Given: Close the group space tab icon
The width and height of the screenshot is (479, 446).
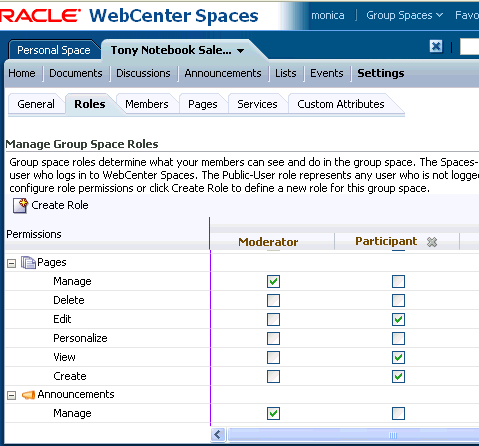Looking at the screenshot, I should click(436, 46).
